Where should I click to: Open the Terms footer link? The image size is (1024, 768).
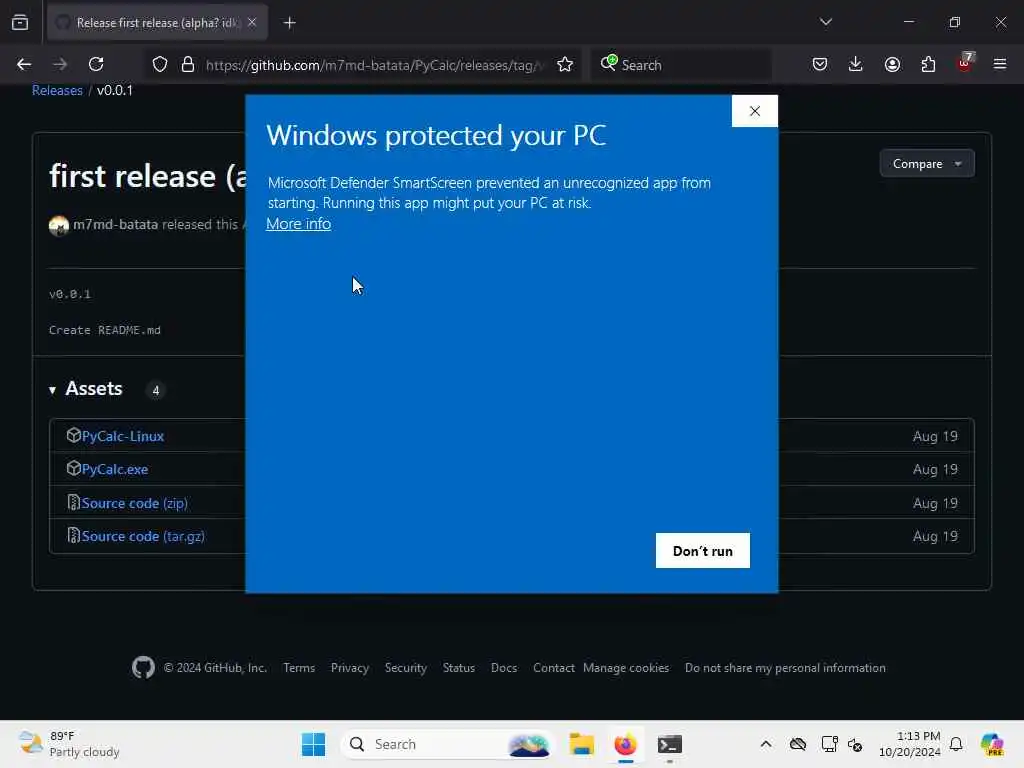[299, 667]
